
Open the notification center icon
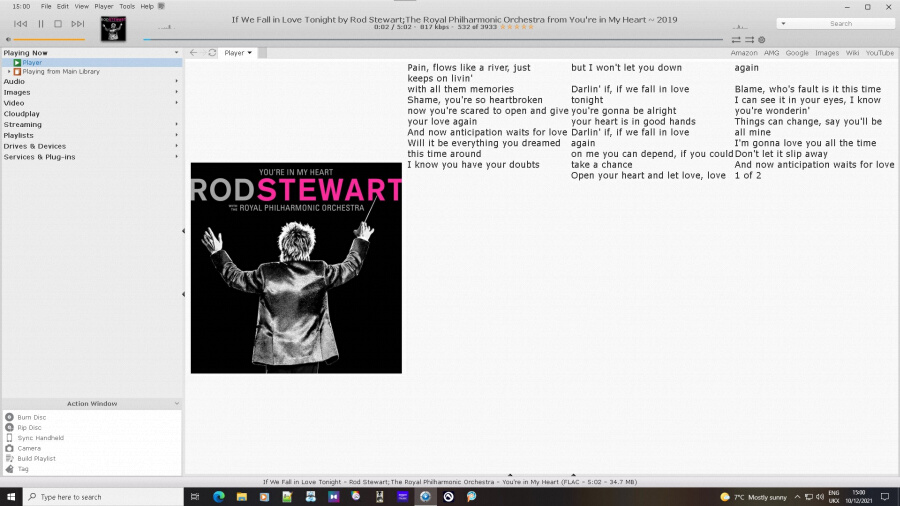885,497
